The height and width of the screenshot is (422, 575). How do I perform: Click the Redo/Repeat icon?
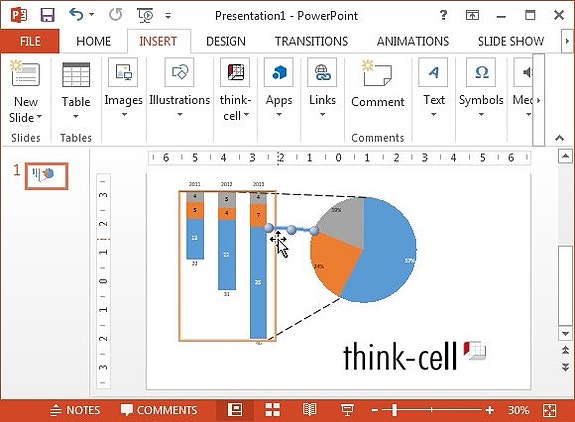[x=116, y=15]
